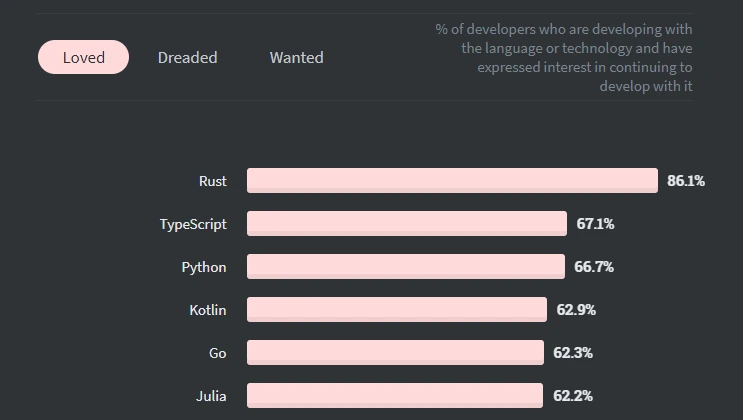Select the Python bar

405,267
